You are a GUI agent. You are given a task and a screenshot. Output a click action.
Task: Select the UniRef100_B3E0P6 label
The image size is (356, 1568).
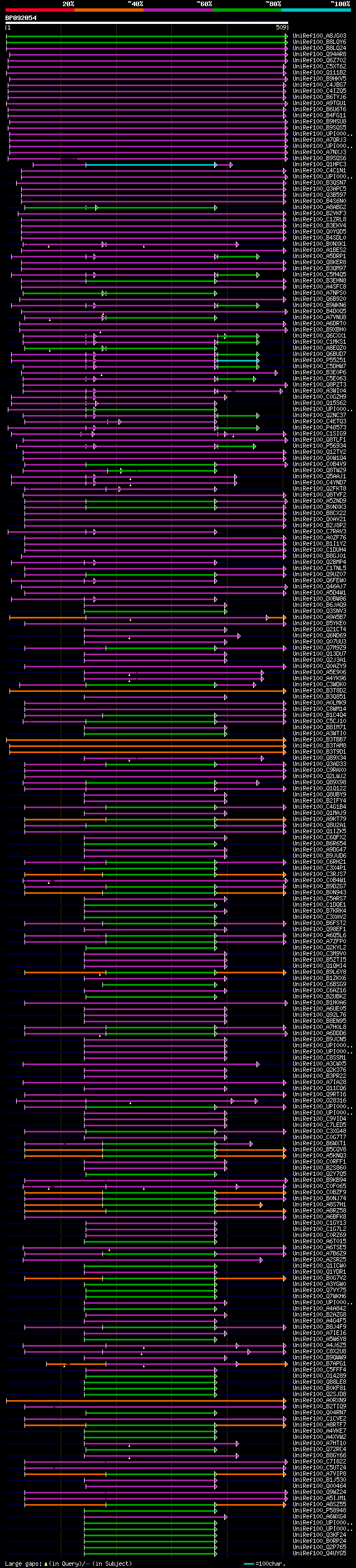point(319,373)
